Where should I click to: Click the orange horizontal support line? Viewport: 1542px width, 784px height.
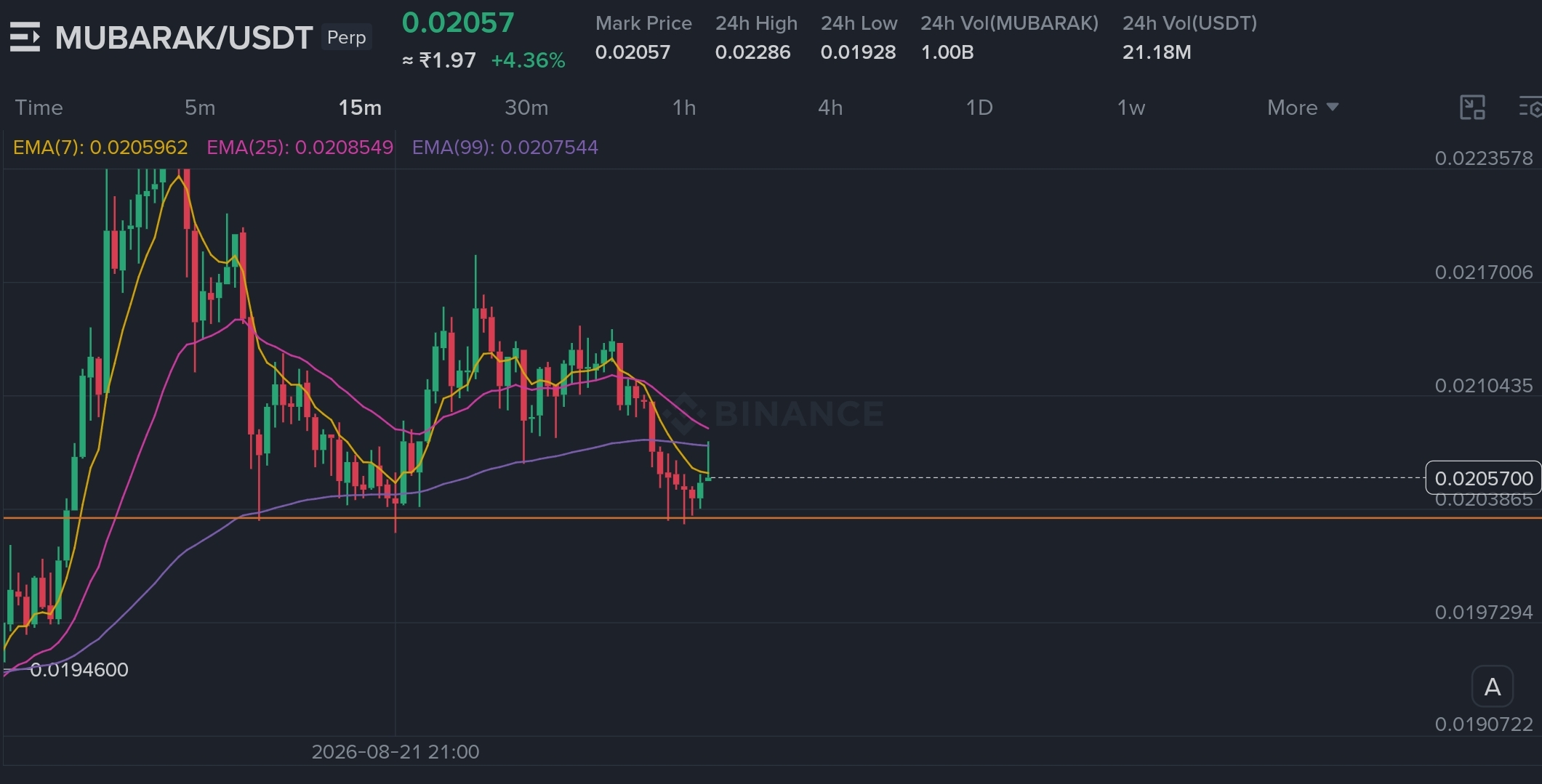click(771, 518)
